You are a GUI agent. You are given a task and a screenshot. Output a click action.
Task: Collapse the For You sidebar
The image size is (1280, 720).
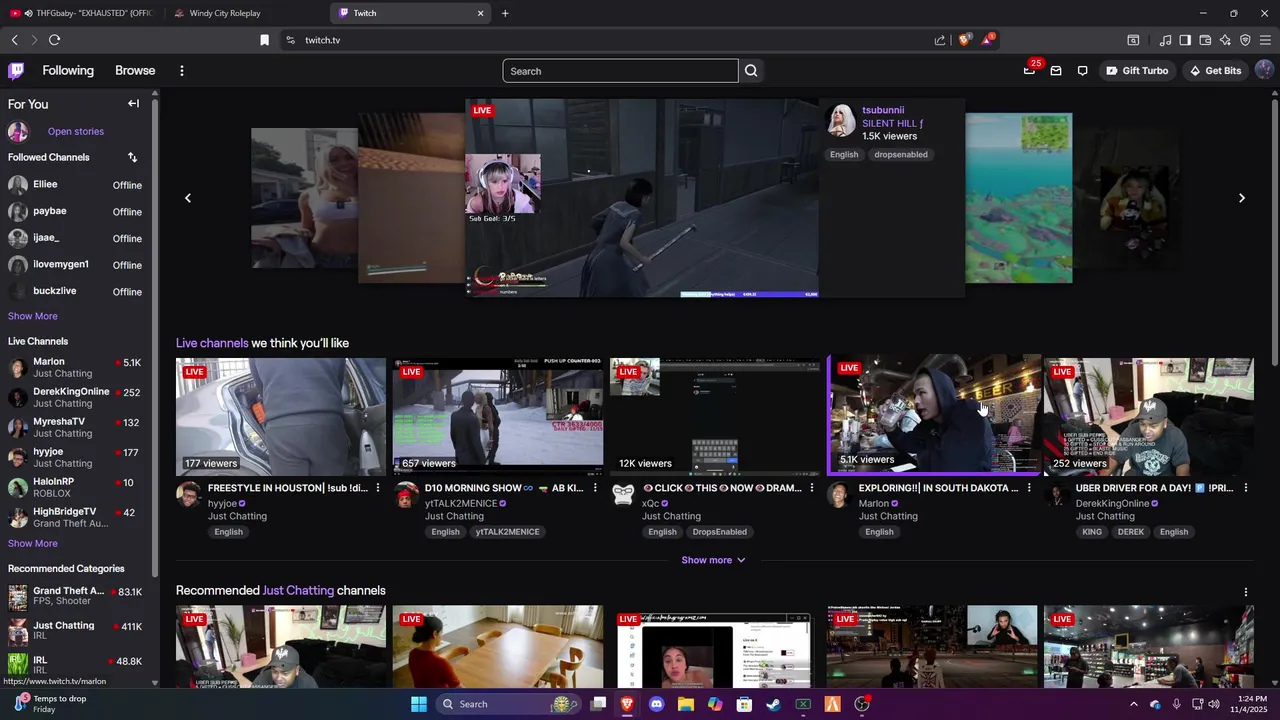133,104
